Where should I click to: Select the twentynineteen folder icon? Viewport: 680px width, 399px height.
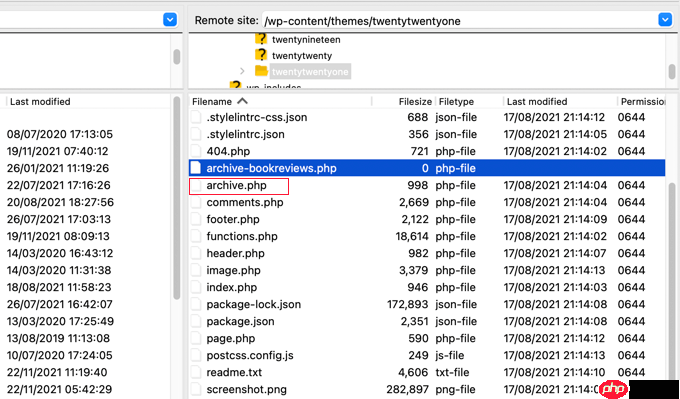coord(261,39)
